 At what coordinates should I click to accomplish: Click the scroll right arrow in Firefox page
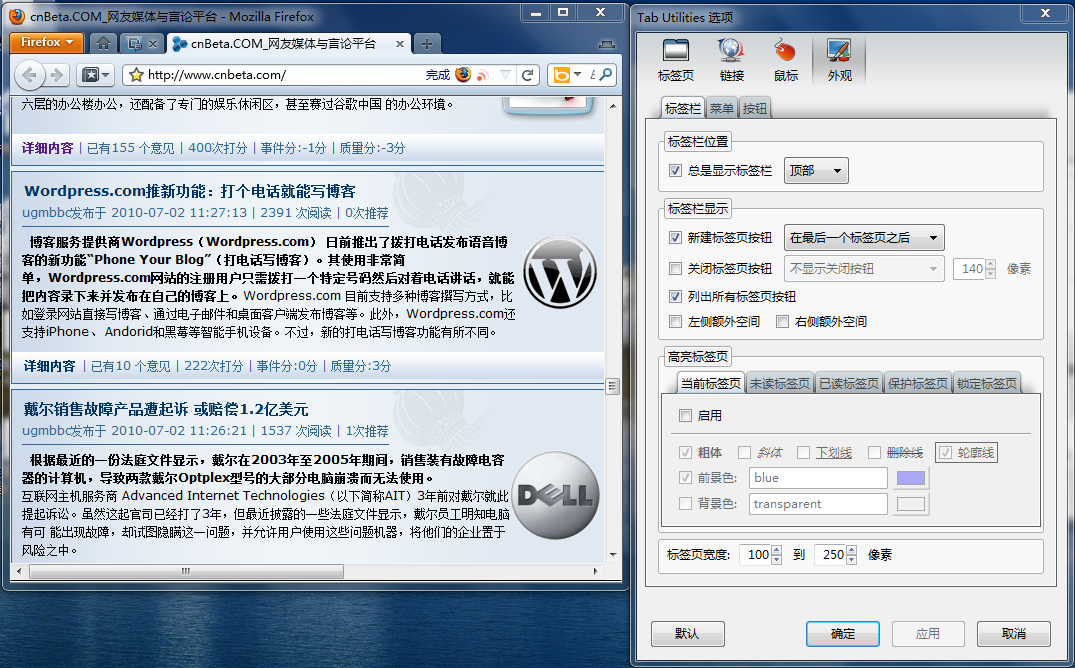point(596,571)
